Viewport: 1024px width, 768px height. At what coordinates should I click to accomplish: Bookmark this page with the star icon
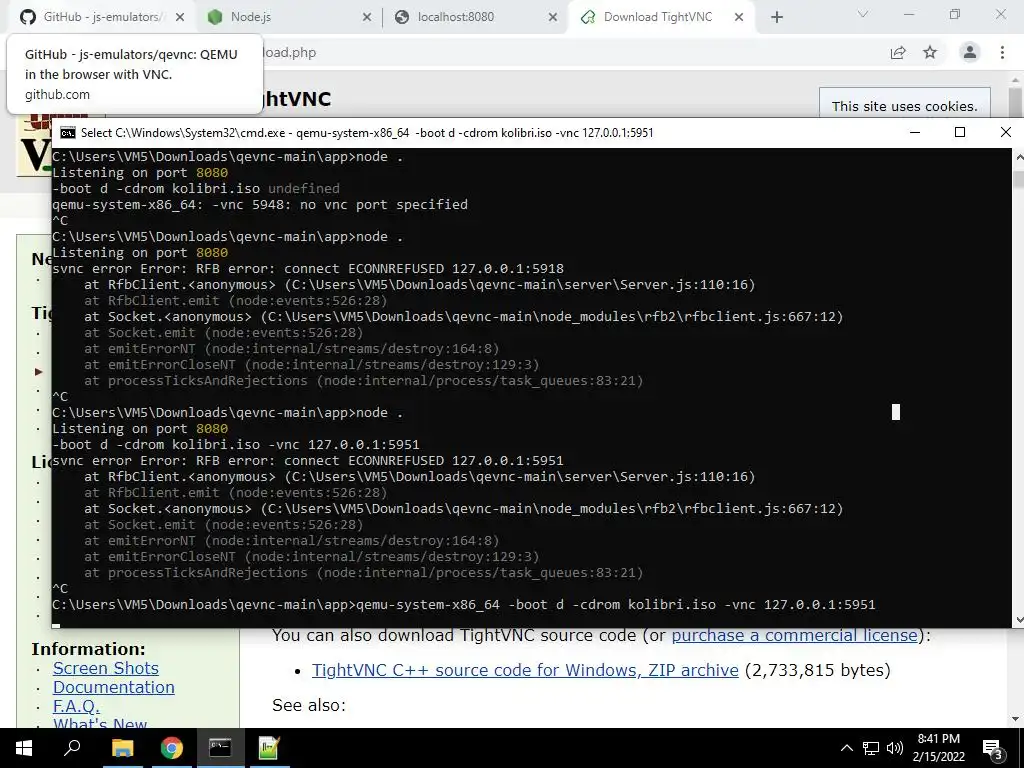pyautogui.click(x=930, y=52)
